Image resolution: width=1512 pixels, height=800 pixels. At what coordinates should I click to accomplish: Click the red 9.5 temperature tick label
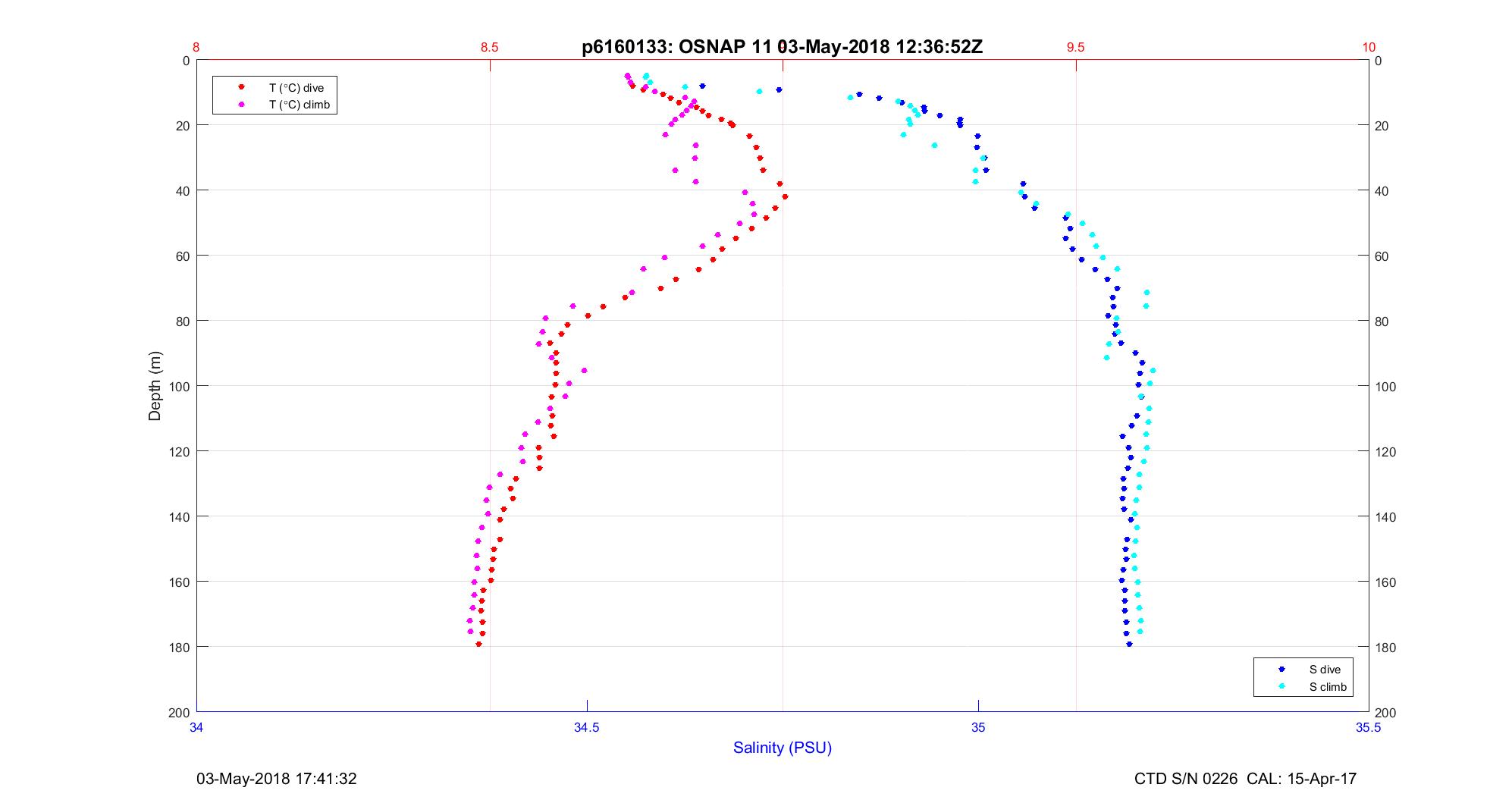(x=1075, y=47)
